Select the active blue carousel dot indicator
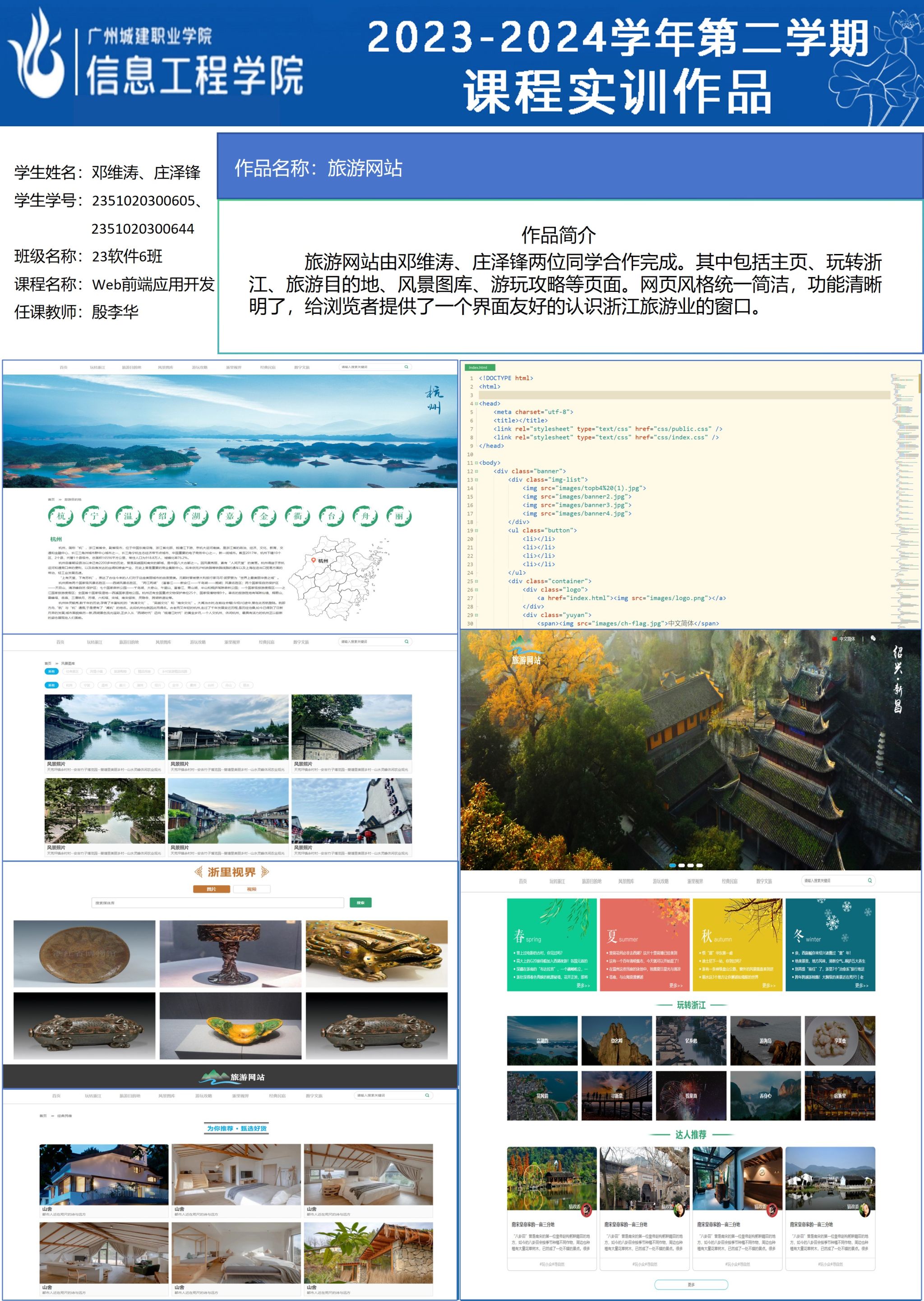924x1301 pixels. click(x=673, y=865)
